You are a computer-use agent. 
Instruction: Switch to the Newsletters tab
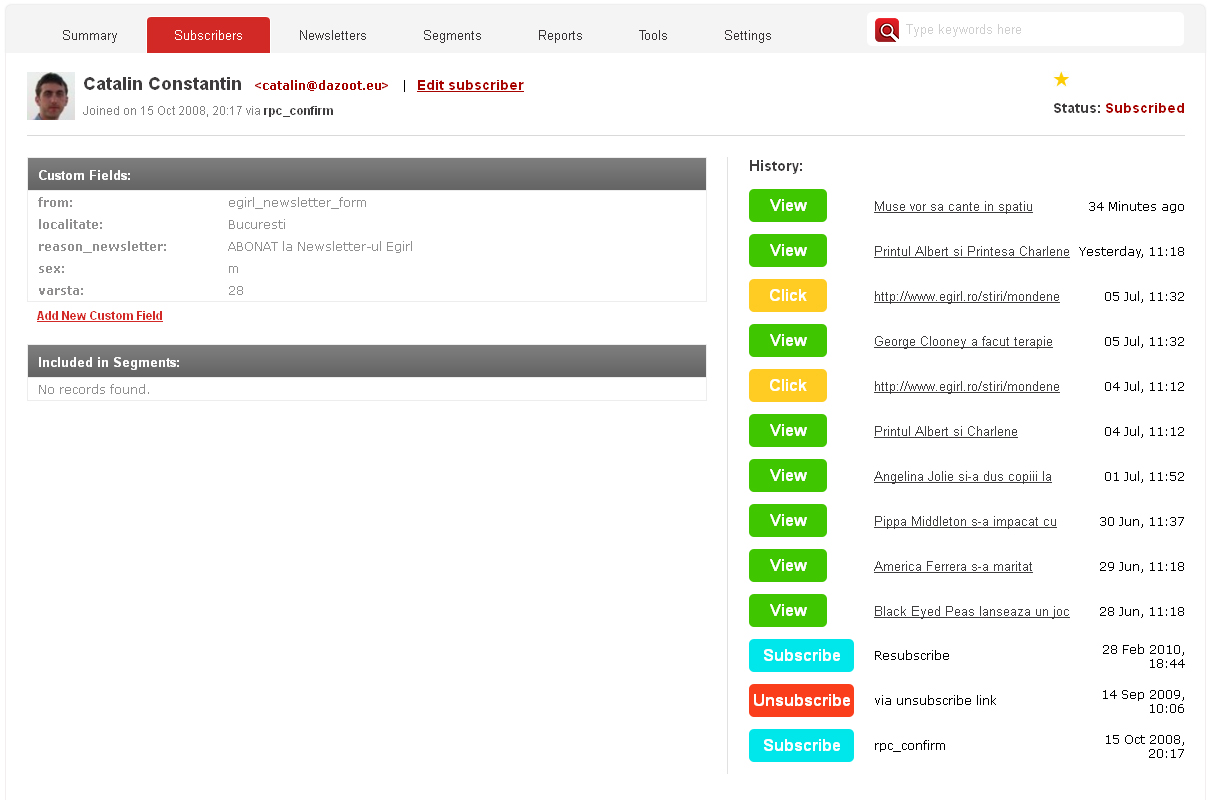click(333, 35)
